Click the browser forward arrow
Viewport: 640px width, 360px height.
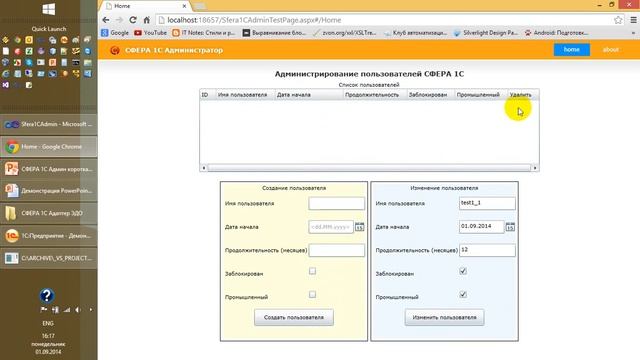click(119, 20)
